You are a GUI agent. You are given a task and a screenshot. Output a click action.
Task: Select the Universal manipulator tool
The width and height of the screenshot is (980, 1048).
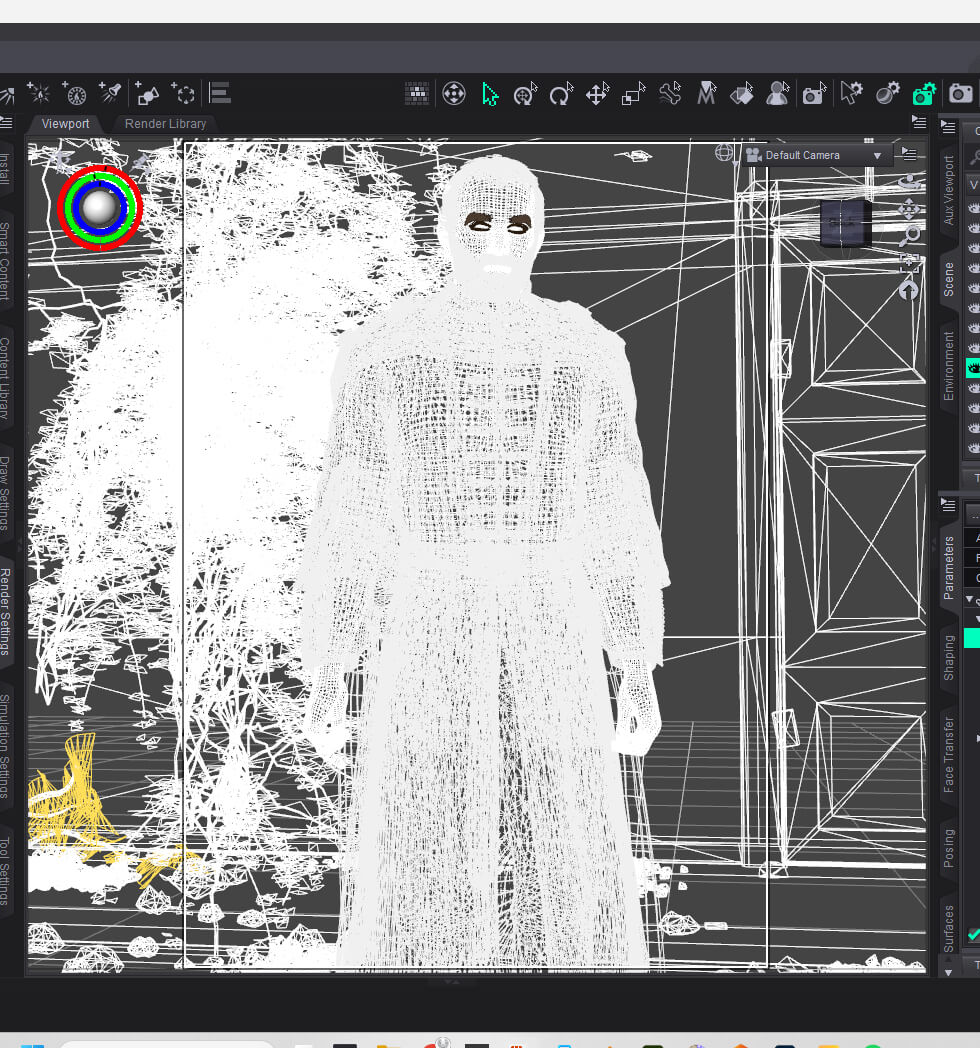(525, 94)
